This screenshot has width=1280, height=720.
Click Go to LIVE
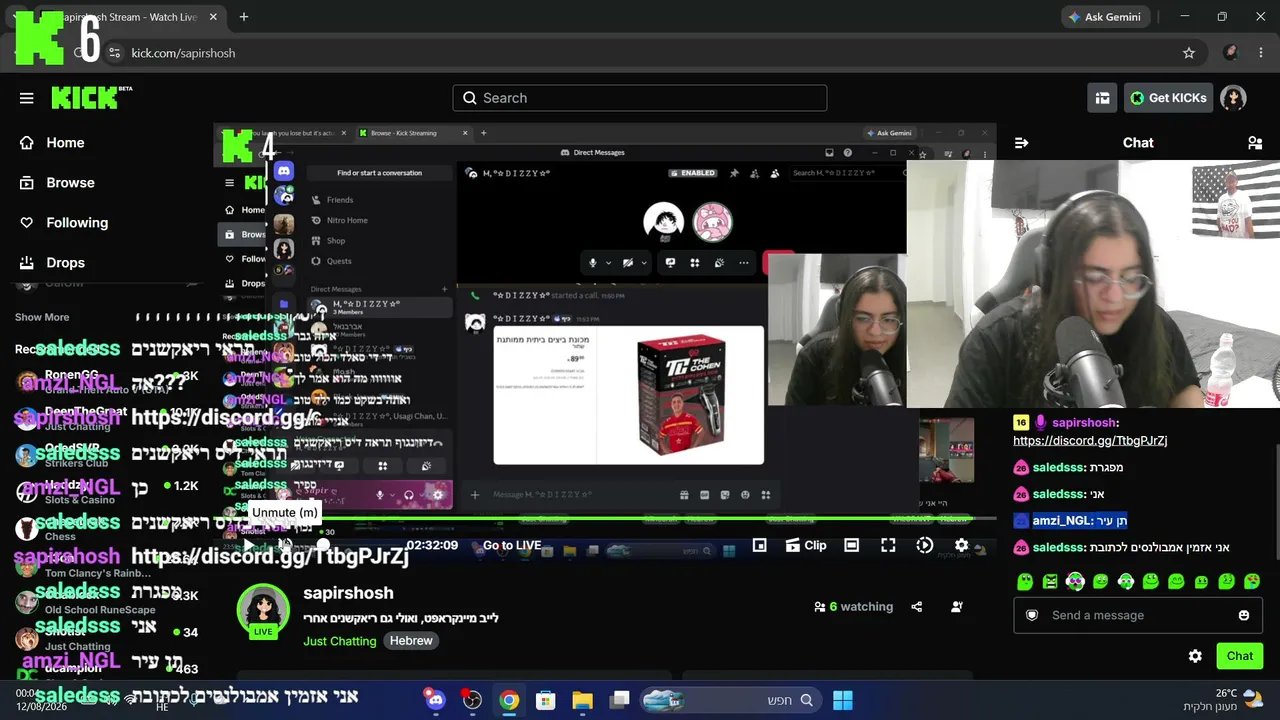point(512,546)
